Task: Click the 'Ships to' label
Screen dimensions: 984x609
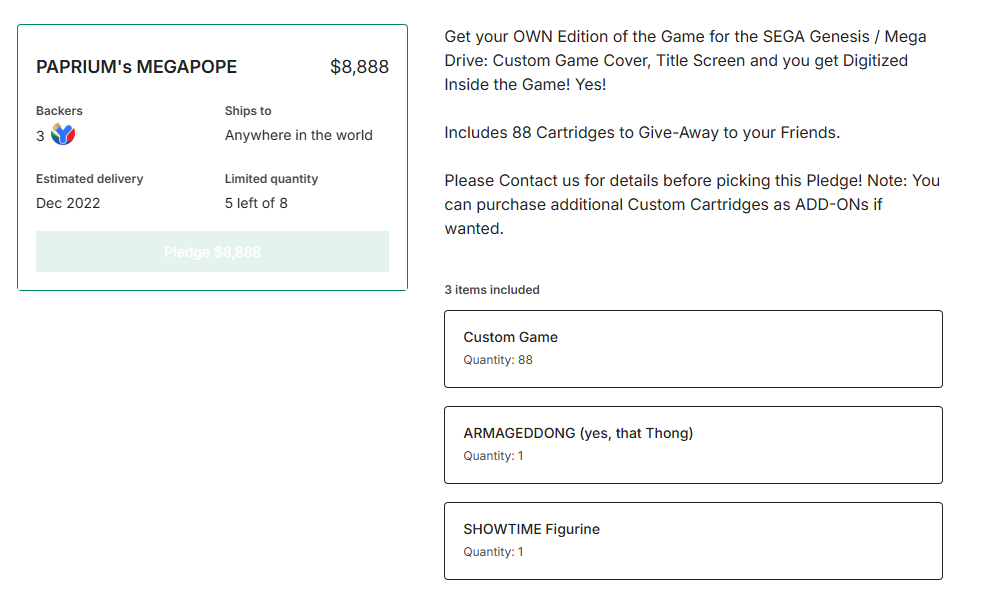Action: click(x=248, y=111)
